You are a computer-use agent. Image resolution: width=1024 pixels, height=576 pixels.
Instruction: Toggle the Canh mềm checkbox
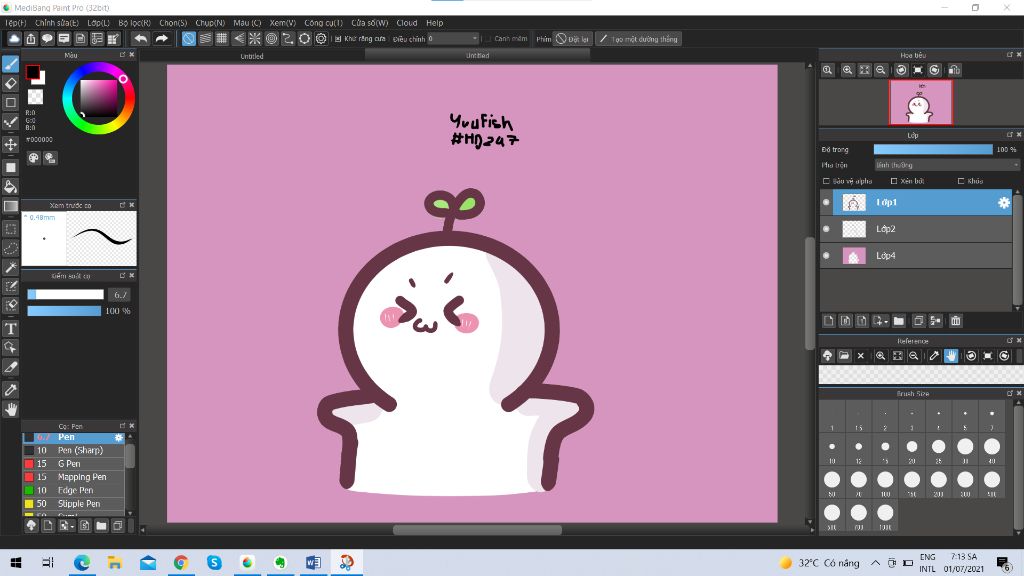point(488,39)
